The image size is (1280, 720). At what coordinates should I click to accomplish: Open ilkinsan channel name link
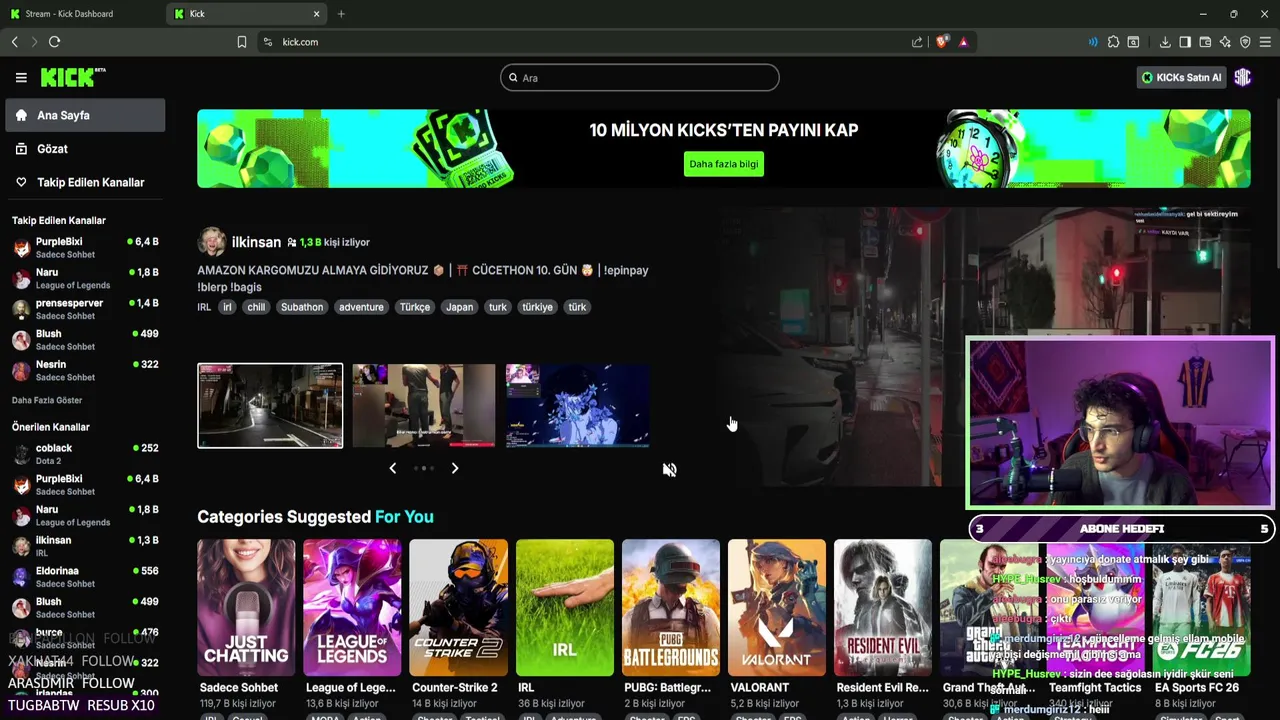point(256,242)
